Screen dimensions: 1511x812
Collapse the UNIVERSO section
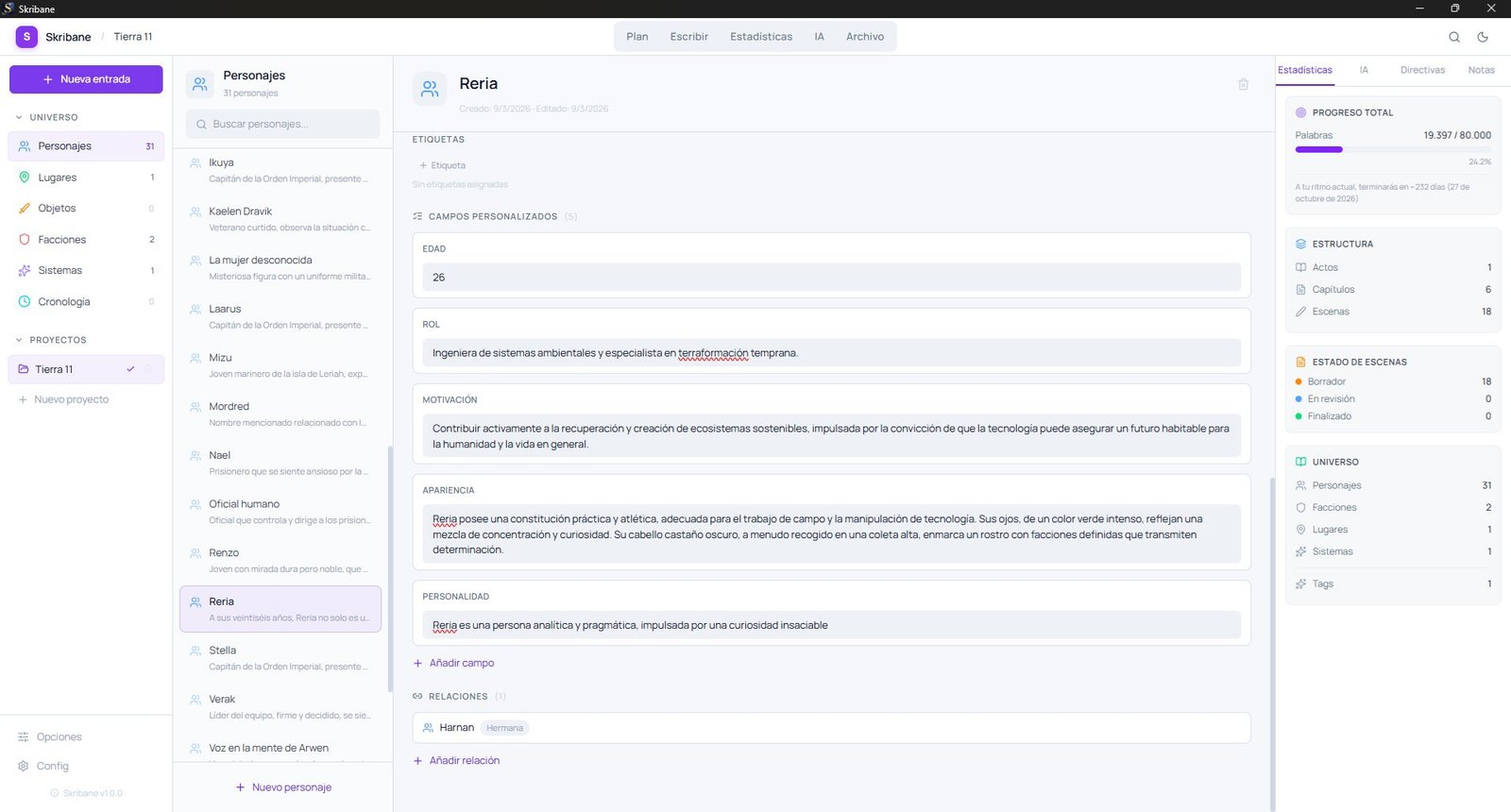(19, 118)
